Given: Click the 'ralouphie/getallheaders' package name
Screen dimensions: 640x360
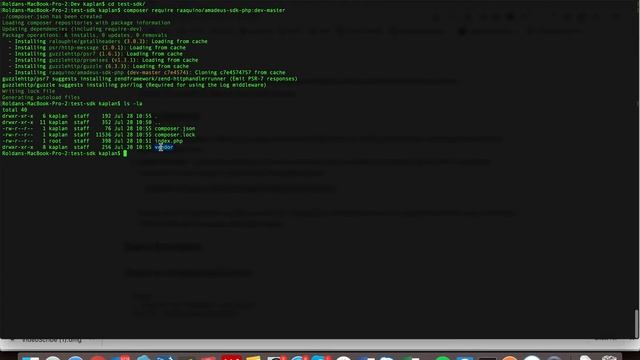Looking at the screenshot, I should (x=84, y=41).
